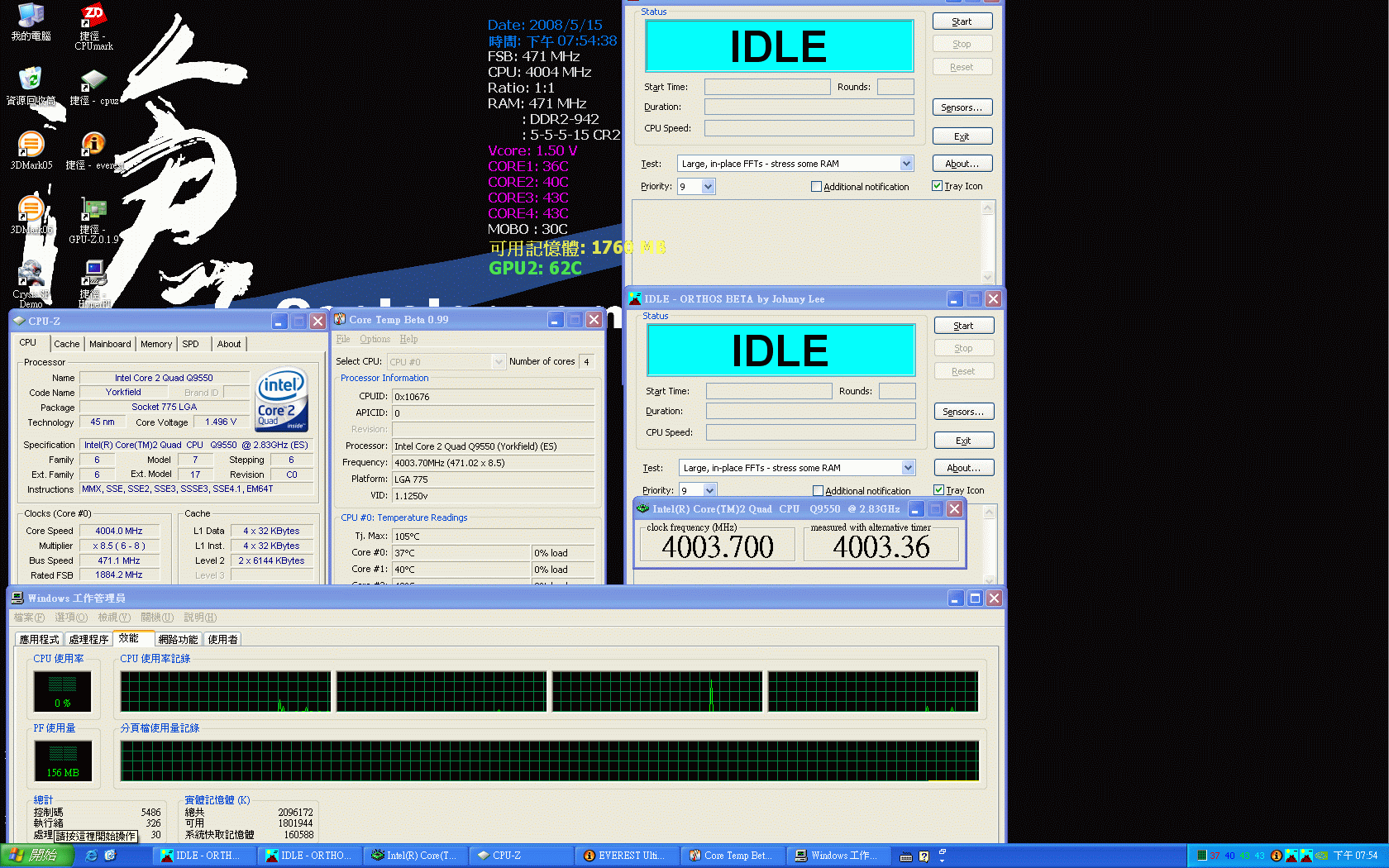Switch to Intel(R) Core clock taskbar button
Image resolution: width=1389 pixels, height=868 pixels.
point(416,856)
